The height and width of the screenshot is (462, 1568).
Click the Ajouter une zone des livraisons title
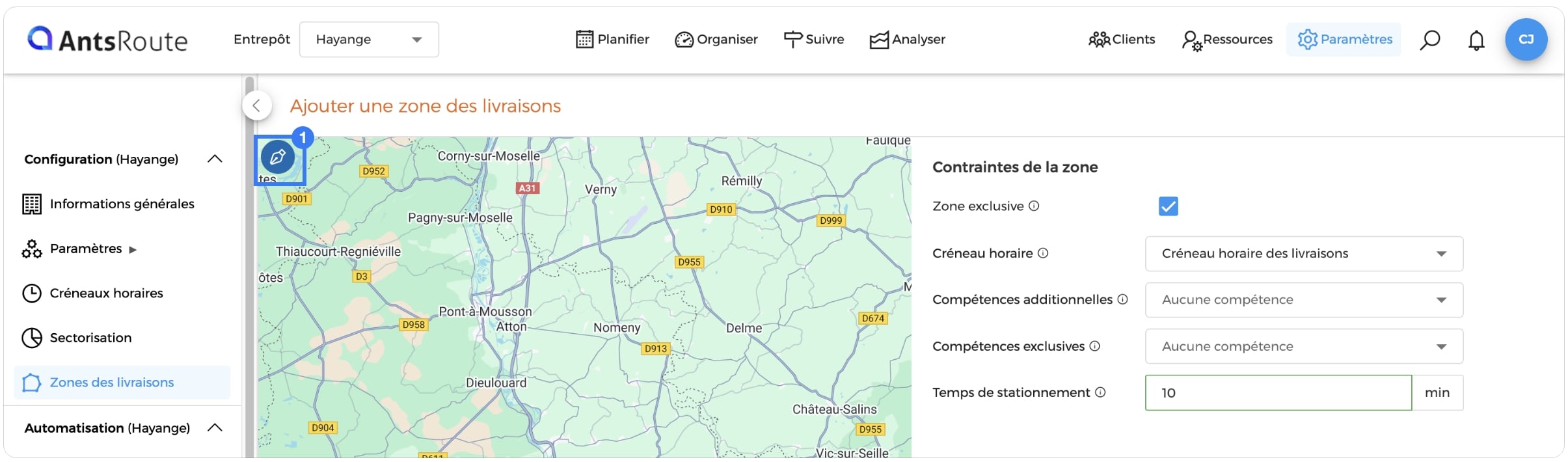426,106
